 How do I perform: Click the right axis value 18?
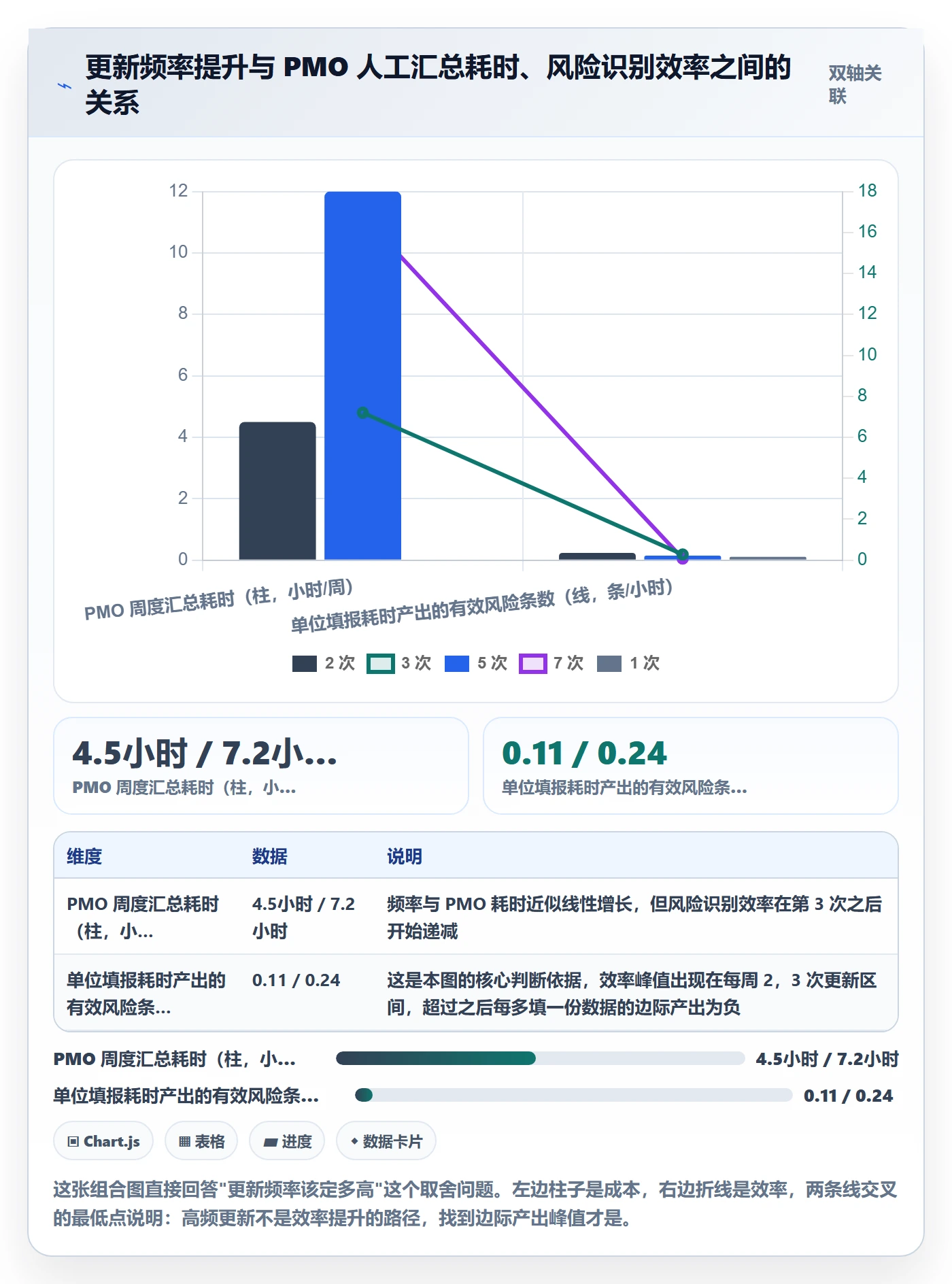(x=867, y=190)
